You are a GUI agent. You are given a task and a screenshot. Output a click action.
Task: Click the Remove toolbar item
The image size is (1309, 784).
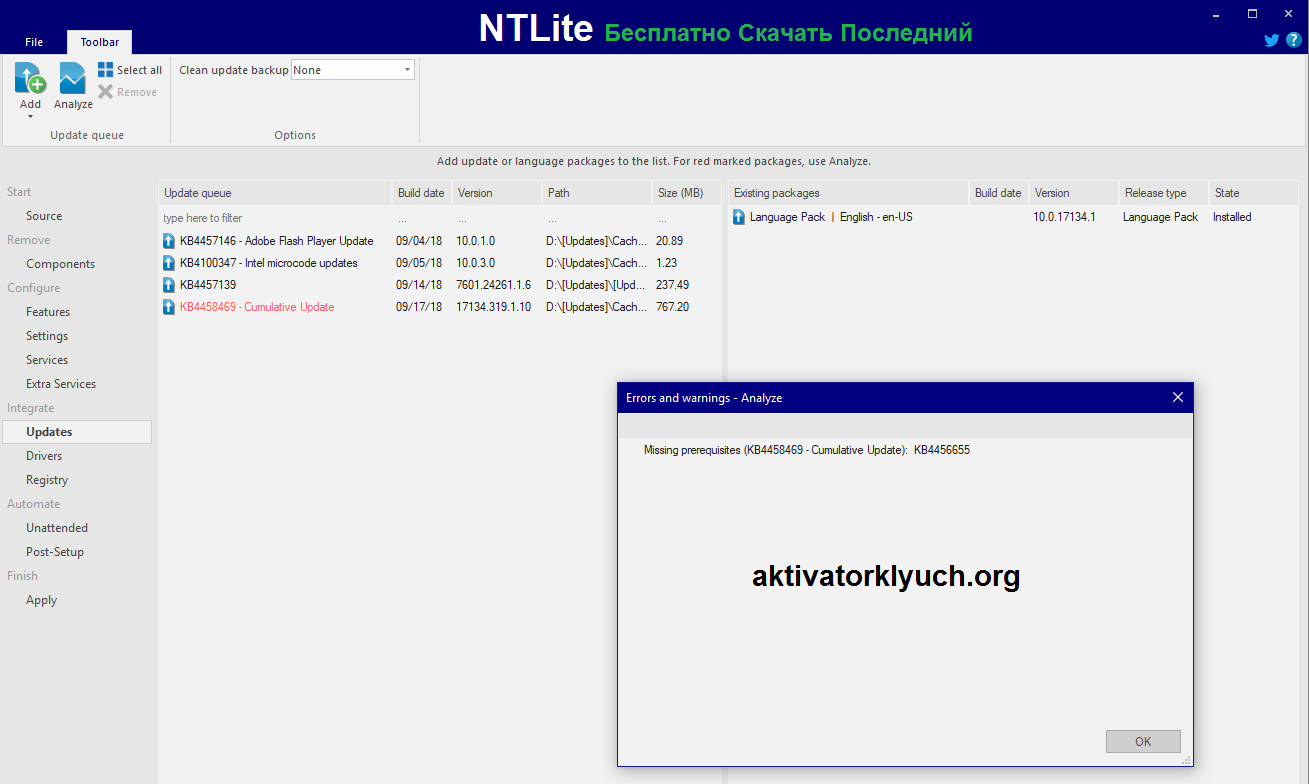(x=128, y=92)
